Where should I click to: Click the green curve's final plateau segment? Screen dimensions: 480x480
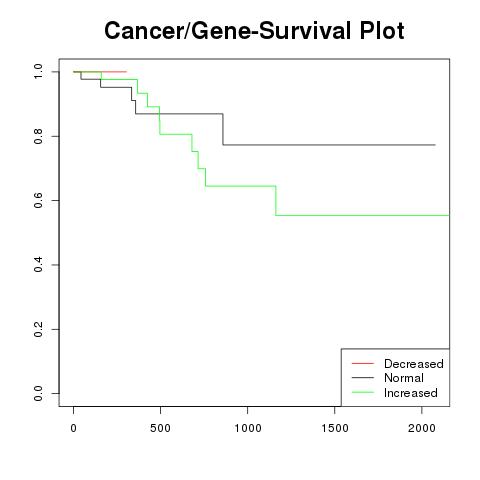point(362,215)
